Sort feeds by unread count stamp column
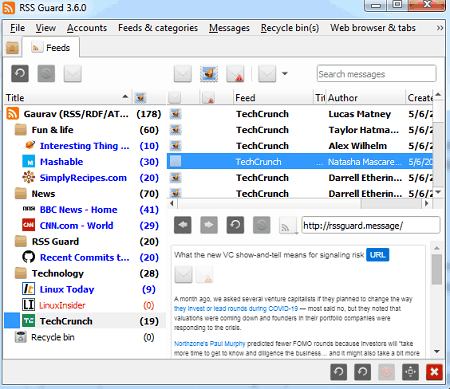Viewport: 450px width, 389px height. point(140,98)
